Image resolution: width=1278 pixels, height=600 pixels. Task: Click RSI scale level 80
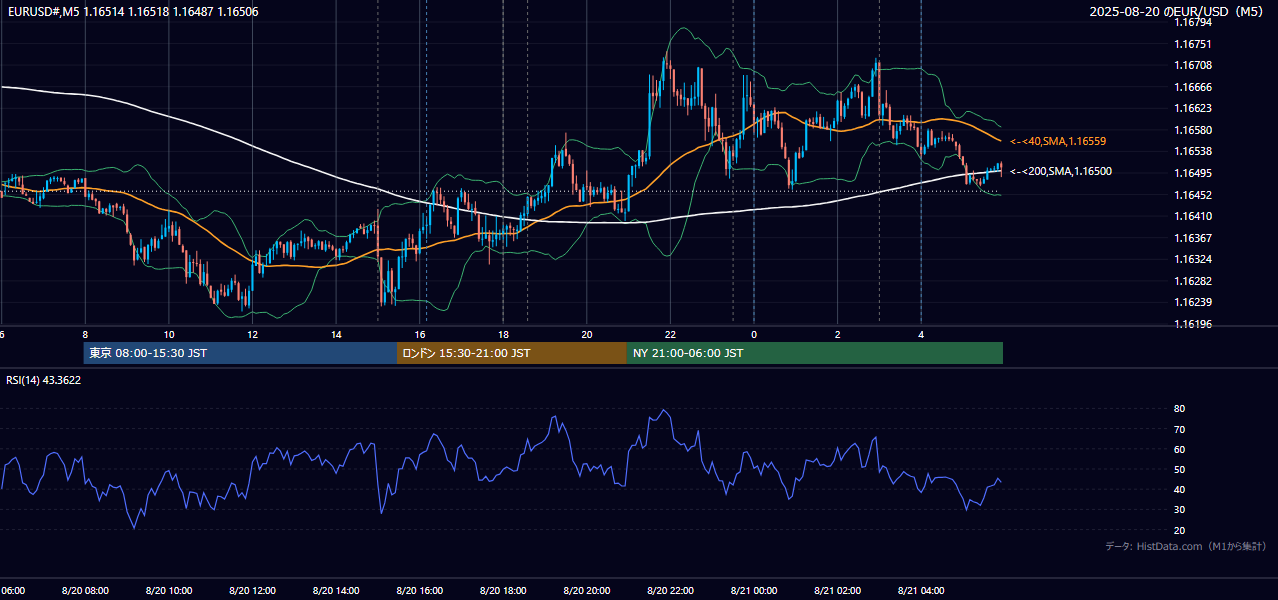tap(1179, 409)
